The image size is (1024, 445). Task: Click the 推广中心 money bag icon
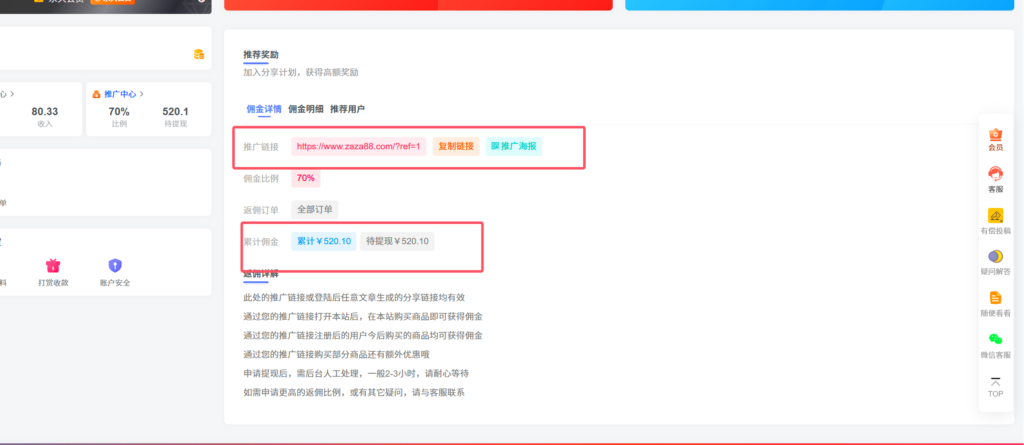click(x=97, y=94)
